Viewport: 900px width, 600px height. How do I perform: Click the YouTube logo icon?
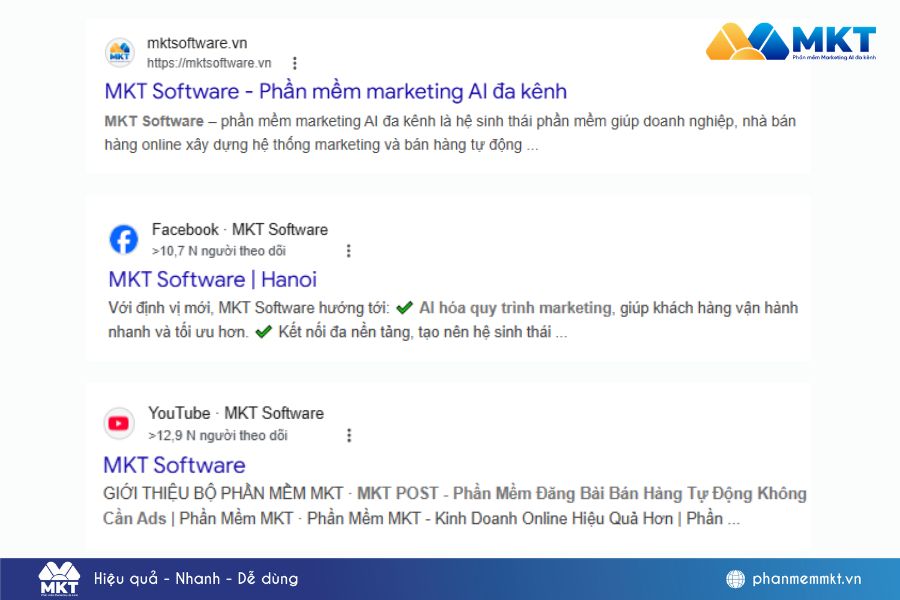[x=119, y=424]
